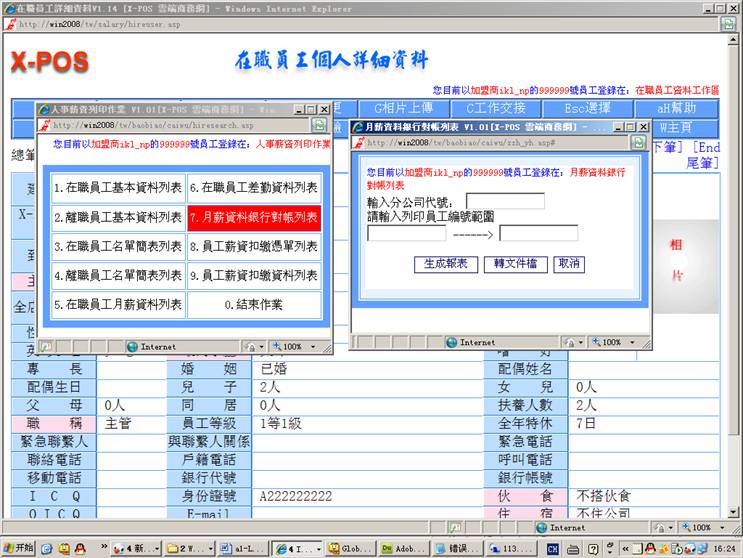The height and width of the screenshot is (558, 743).
Task: Click the 取消 button
Action: tap(568, 264)
